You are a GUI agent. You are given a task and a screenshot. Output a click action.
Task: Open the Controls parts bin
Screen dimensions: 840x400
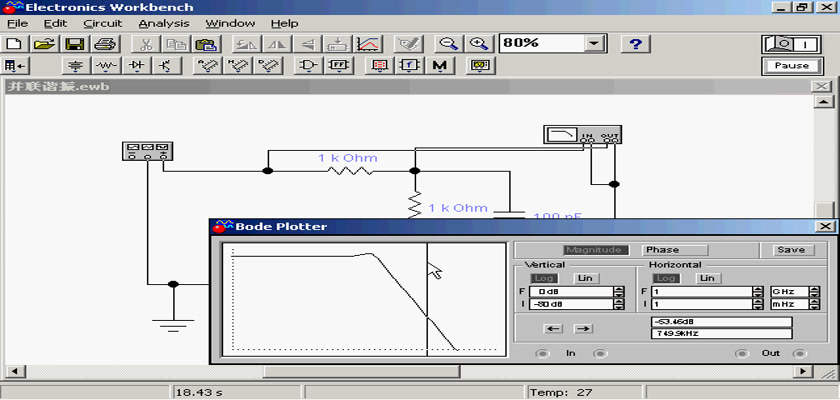(x=409, y=66)
